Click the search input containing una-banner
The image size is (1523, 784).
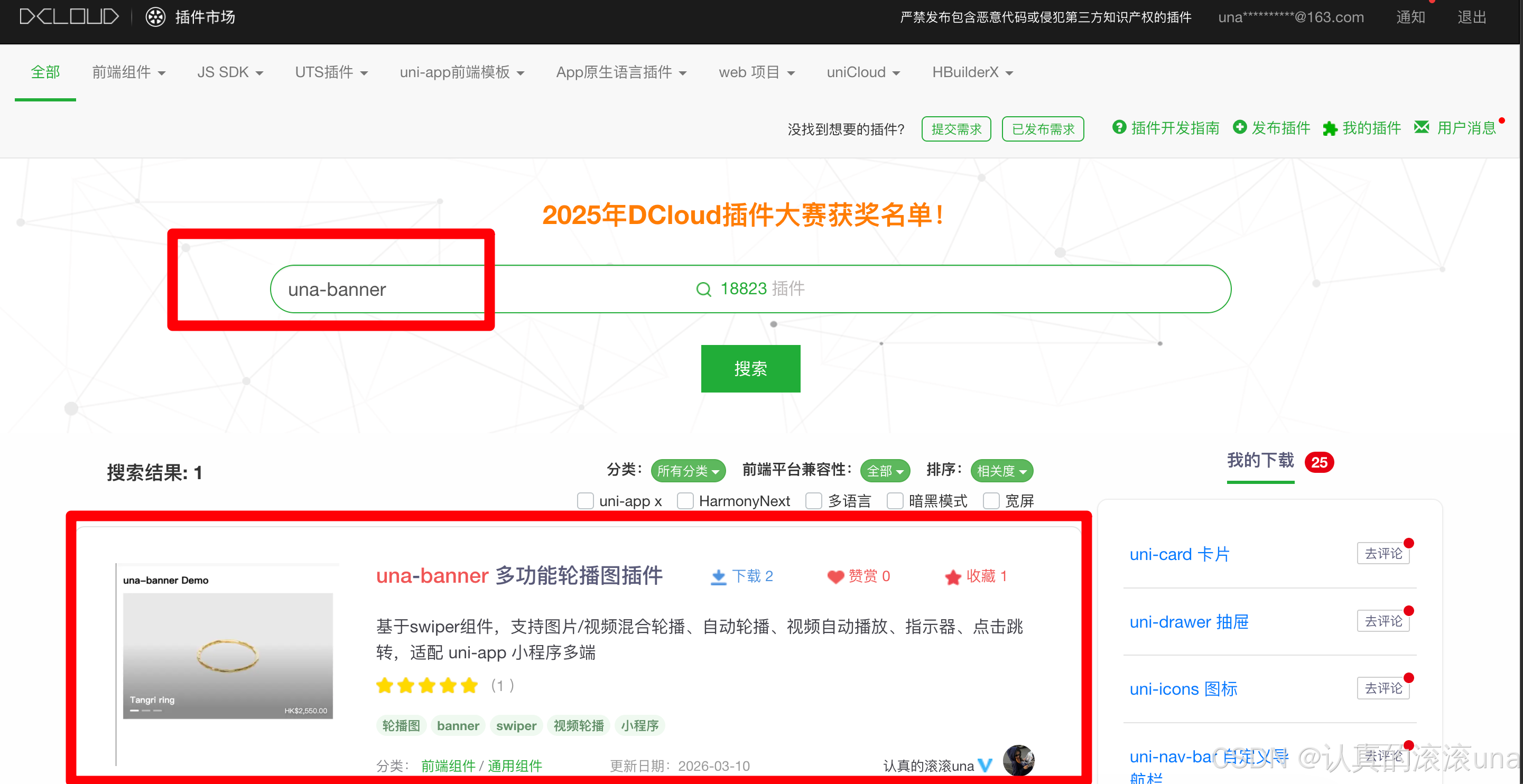(x=750, y=289)
